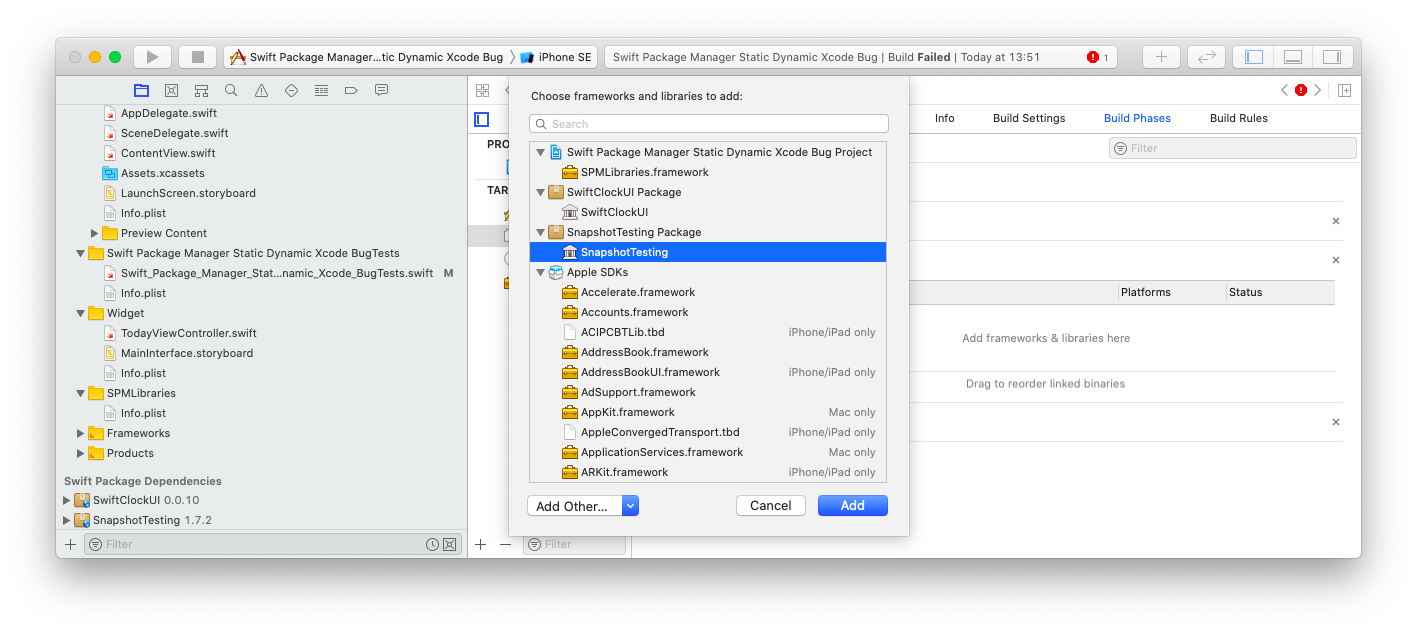The image size is (1417, 632).
Task: Open the Debug navigator icon
Action: [321, 90]
